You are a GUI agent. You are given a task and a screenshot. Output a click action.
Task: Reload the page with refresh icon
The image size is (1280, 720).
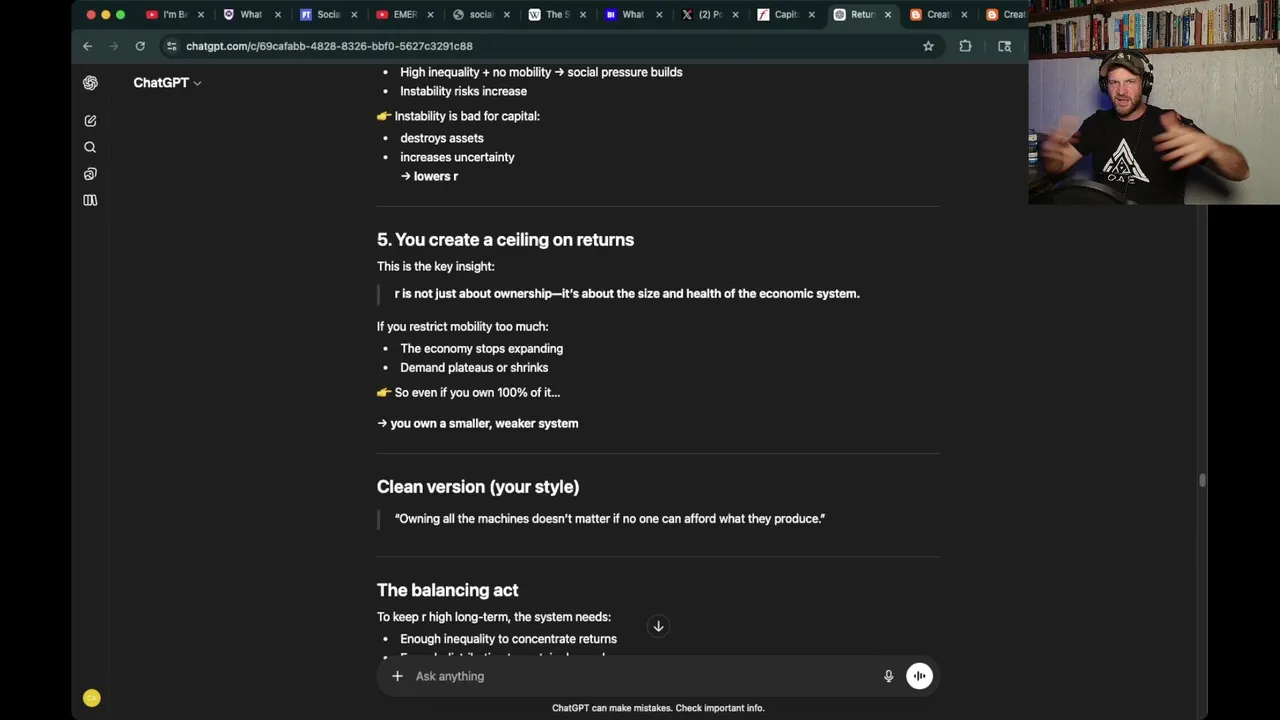point(140,46)
